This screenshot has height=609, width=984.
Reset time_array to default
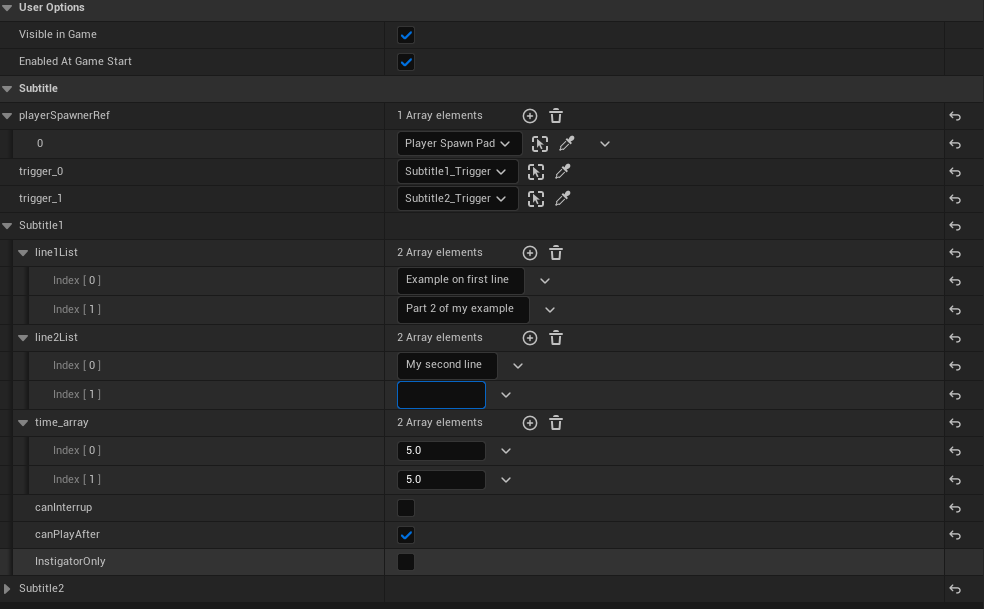point(955,423)
